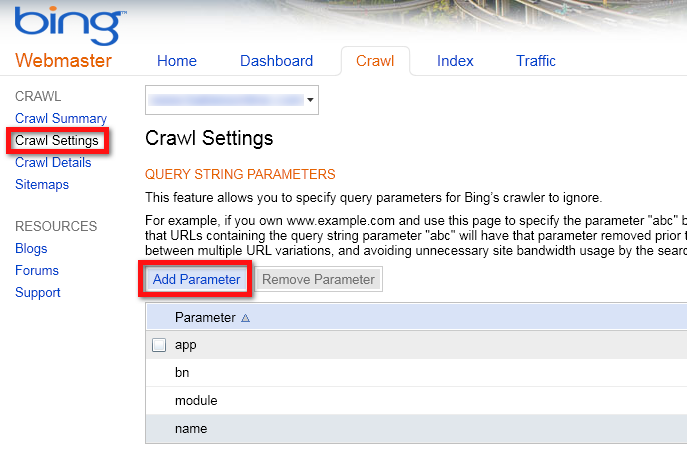Select the Crawl tab
The image size is (687, 461).
(375, 61)
